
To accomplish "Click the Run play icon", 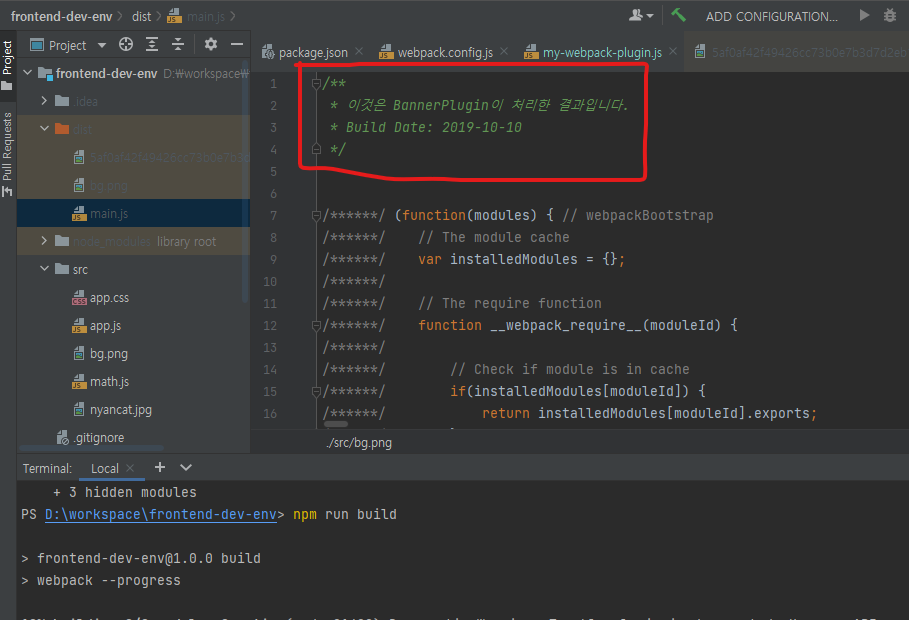I will [864, 15].
